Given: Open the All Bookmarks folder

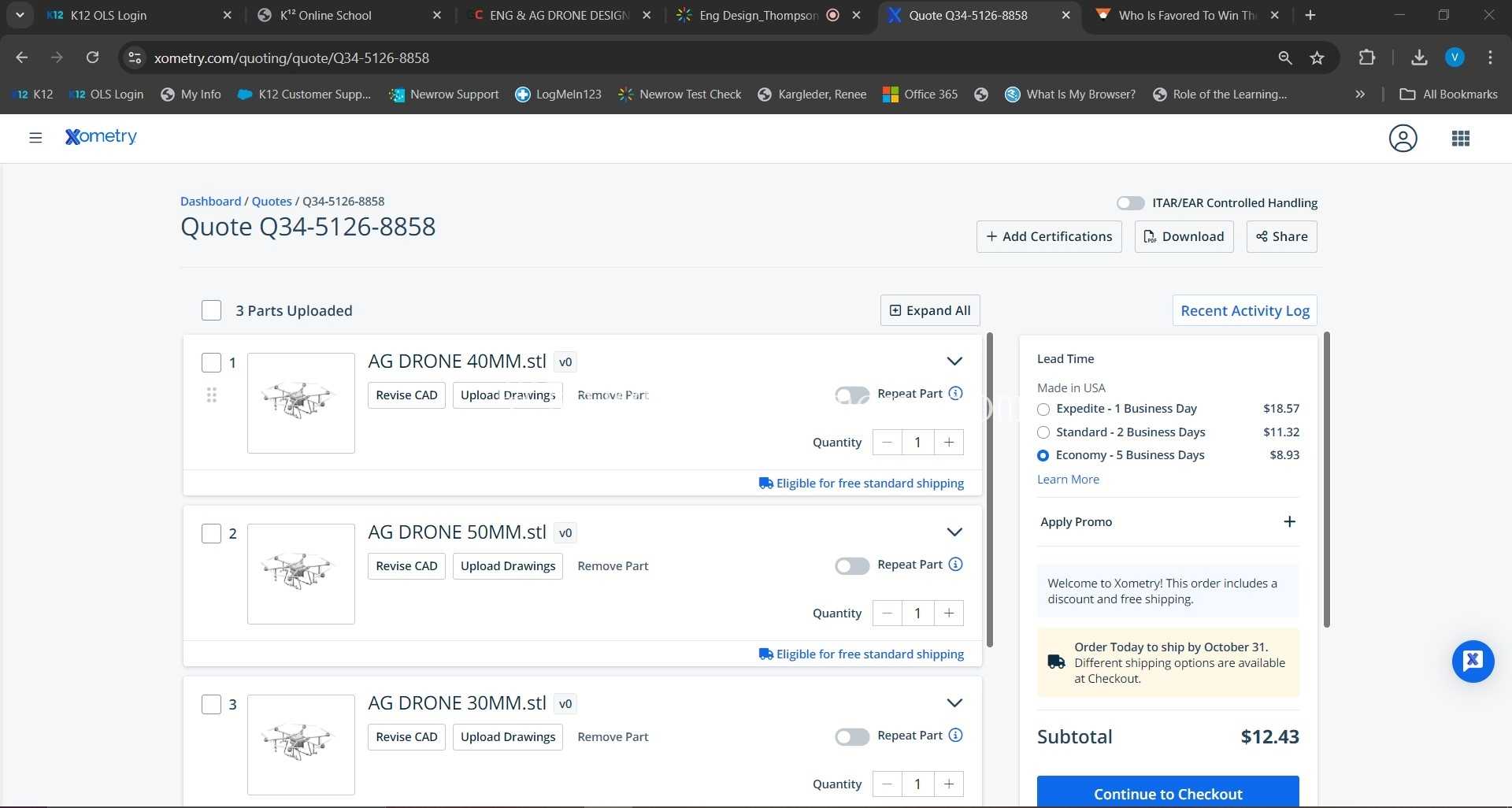Looking at the screenshot, I should point(1449,95).
